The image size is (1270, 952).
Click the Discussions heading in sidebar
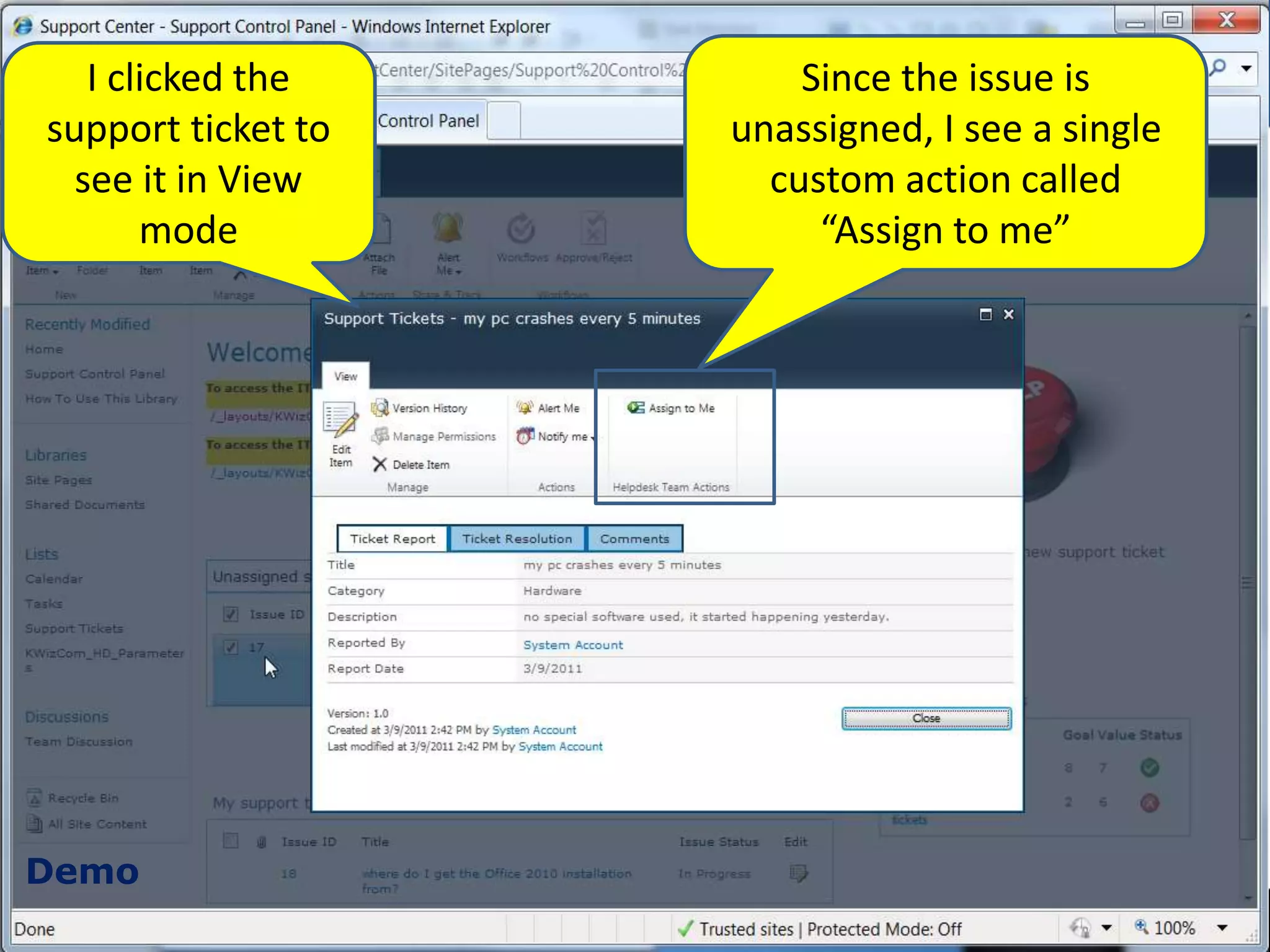(67, 716)
